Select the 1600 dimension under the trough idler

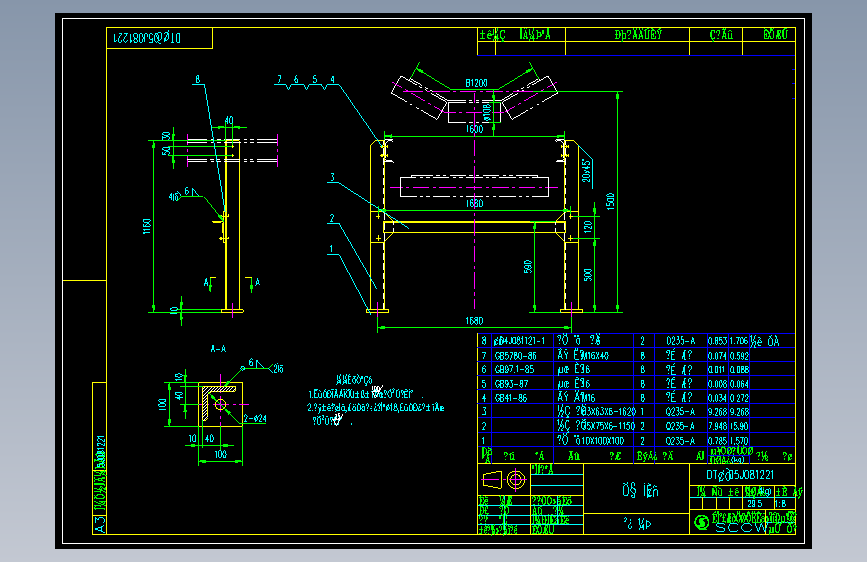(474, 129)
